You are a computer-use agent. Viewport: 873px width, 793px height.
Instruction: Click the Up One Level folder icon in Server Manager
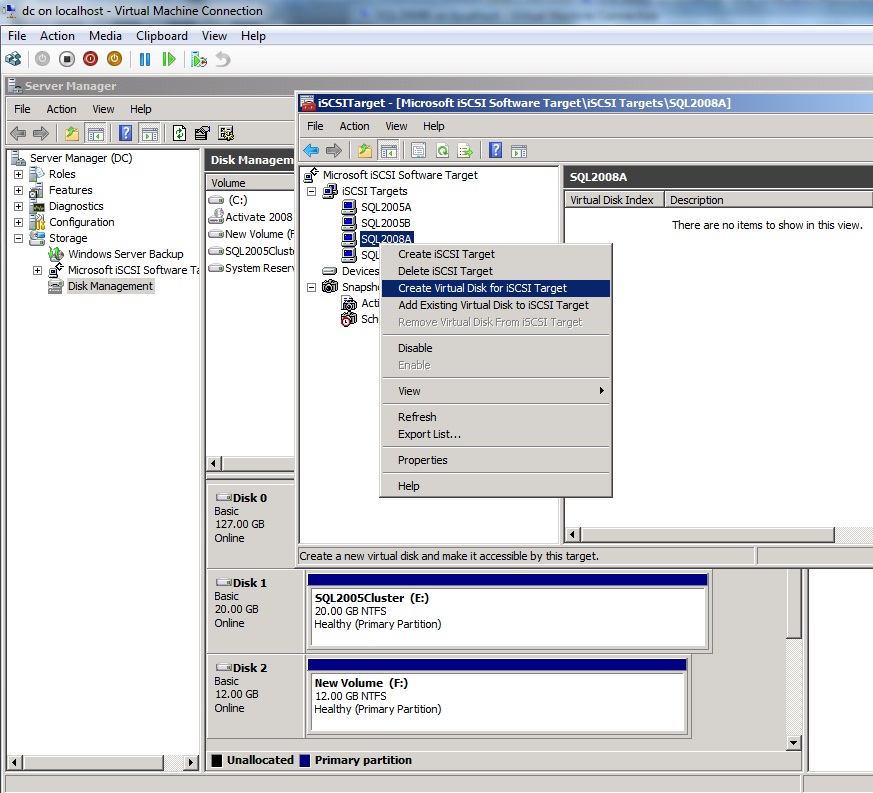72,134
